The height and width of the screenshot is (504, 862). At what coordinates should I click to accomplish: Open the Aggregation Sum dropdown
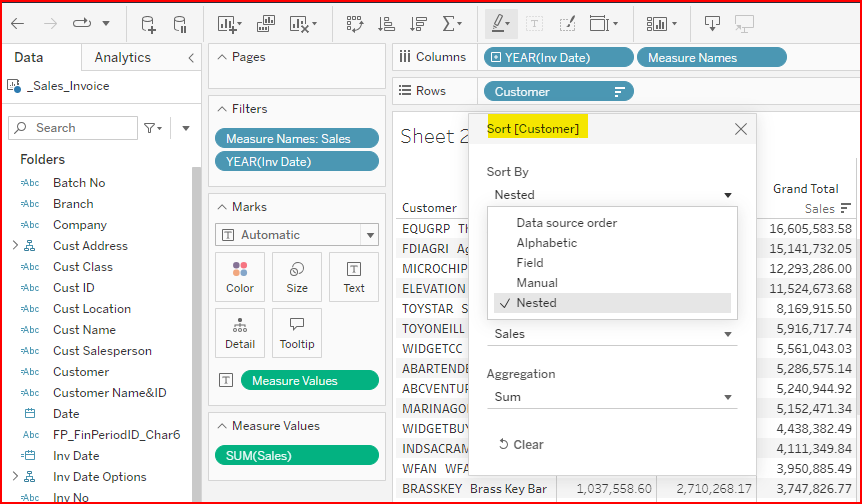[613, 397]
